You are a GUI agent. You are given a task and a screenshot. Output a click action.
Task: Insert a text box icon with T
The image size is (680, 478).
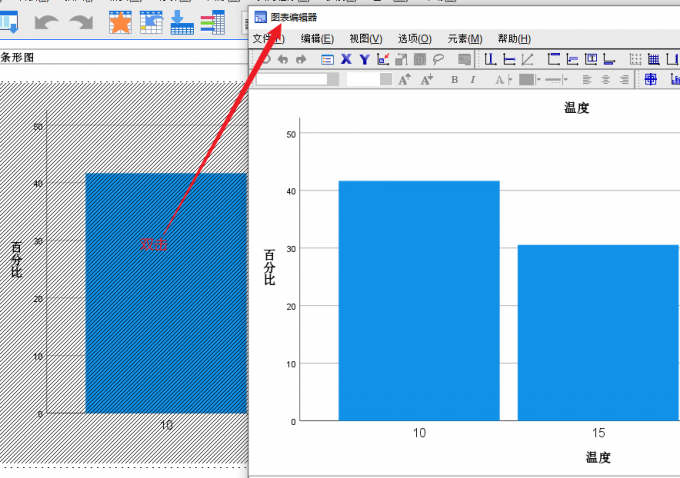[591, 59]
